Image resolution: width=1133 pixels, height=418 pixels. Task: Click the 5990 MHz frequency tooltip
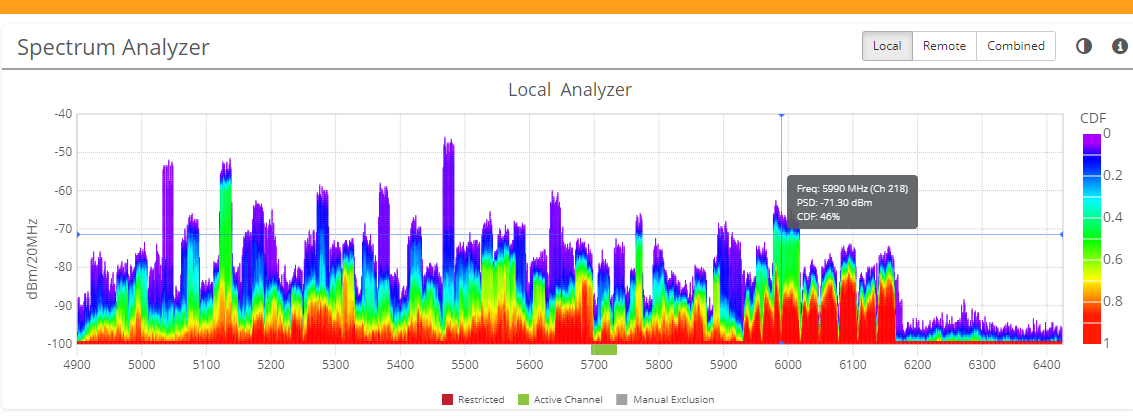(852, 203)
